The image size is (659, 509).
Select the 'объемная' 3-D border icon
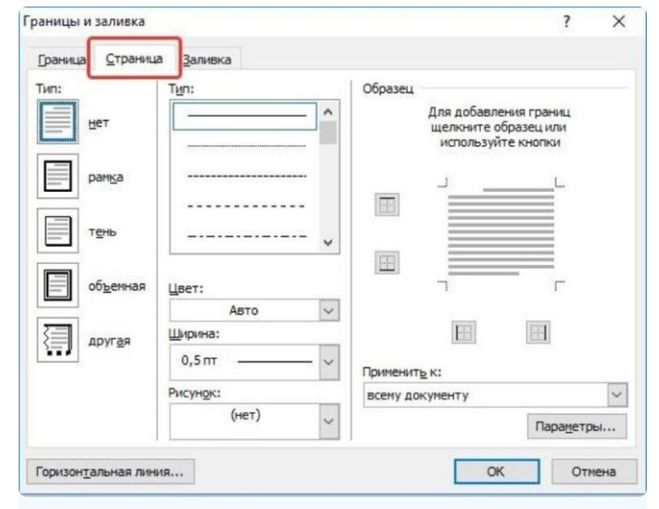(55, 286)
